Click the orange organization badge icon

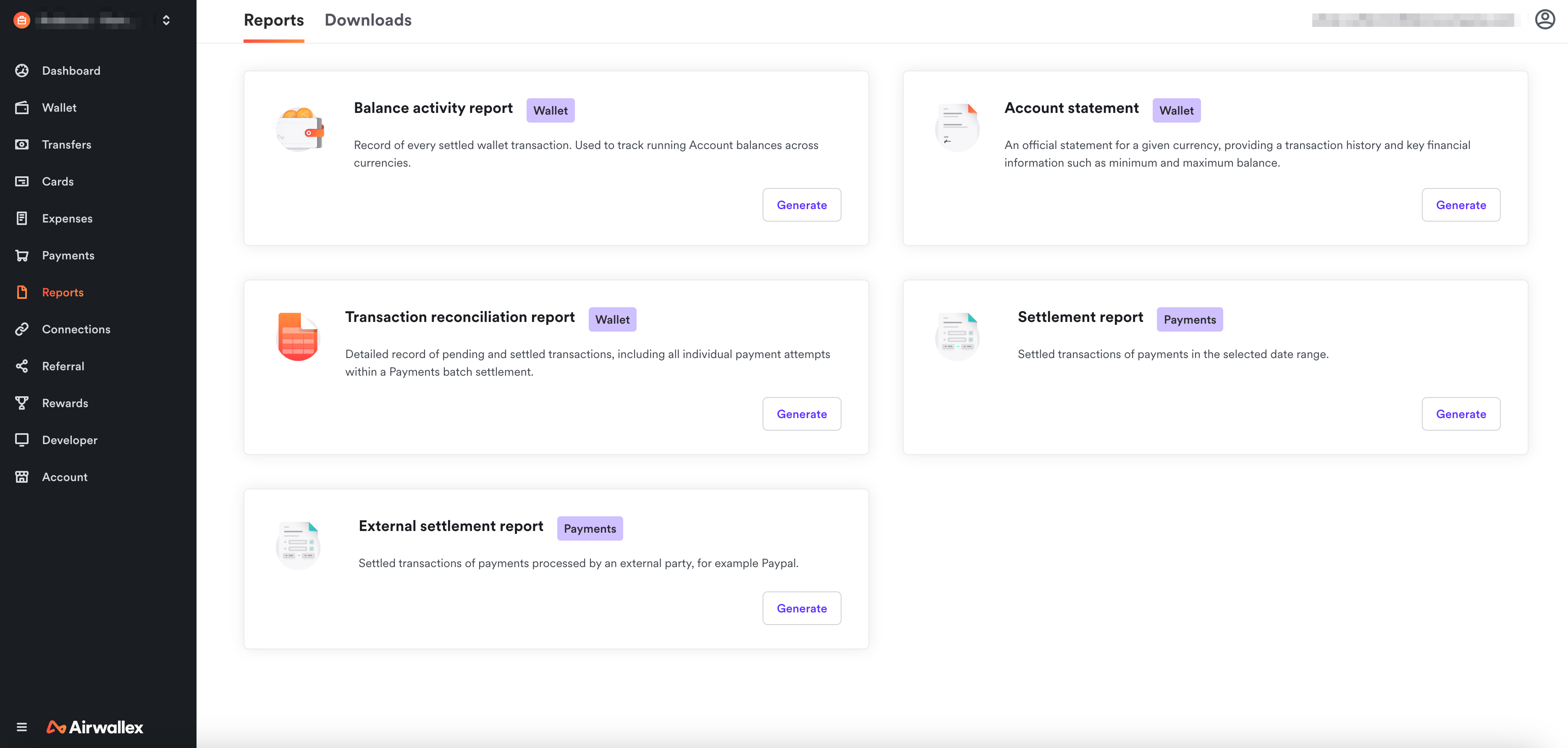(21, 20)
